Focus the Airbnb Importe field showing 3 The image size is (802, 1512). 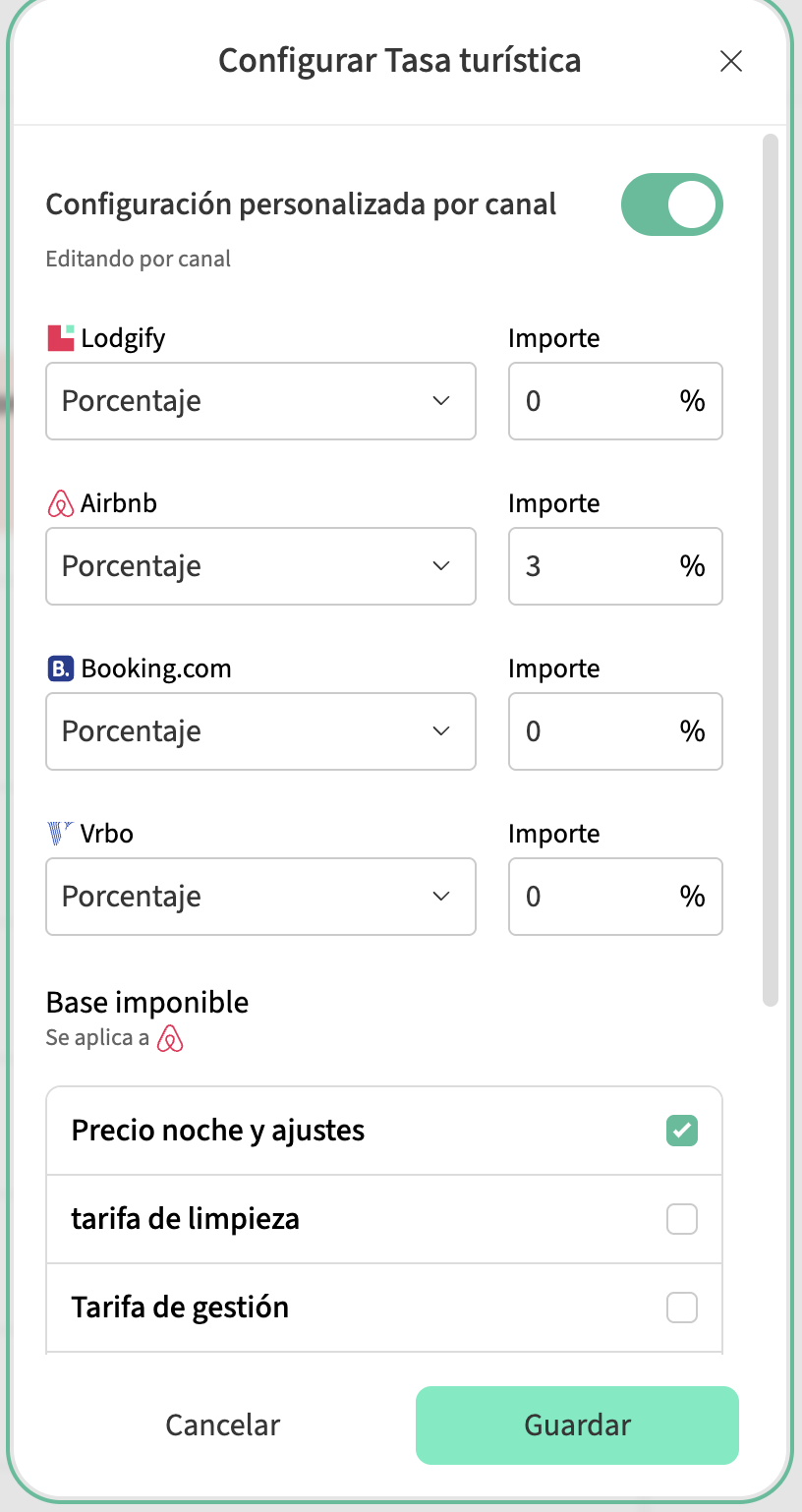coord(595,566)
